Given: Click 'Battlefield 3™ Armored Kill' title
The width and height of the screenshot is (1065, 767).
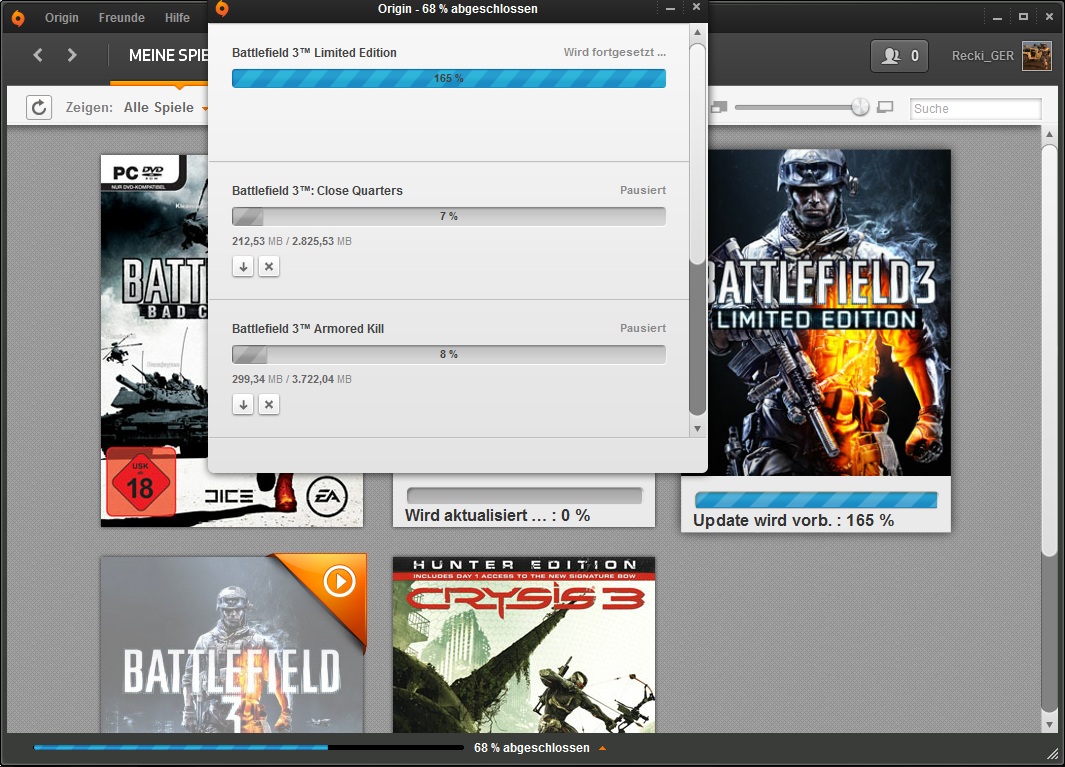Looking at the screenshot, I should [x=308, y=329].
